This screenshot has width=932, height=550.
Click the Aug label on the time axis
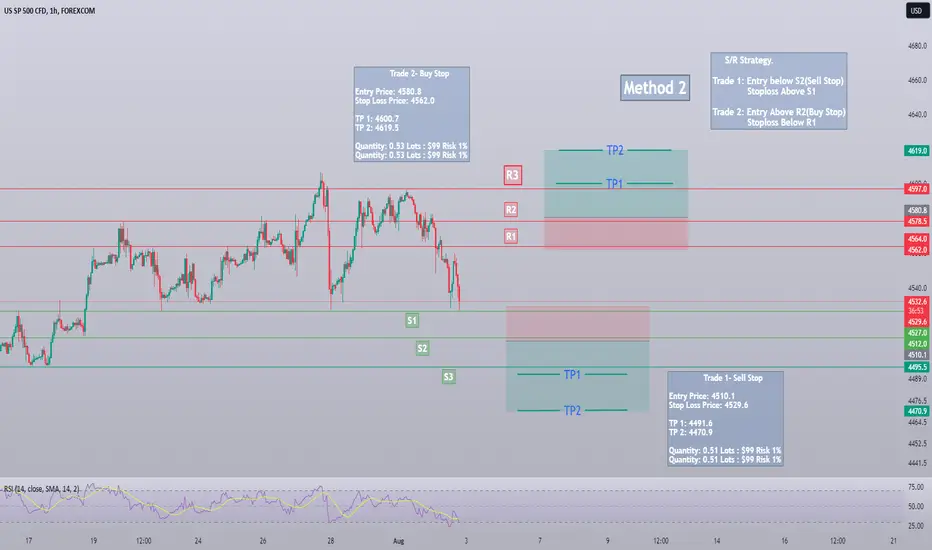(x=398, y=541)
